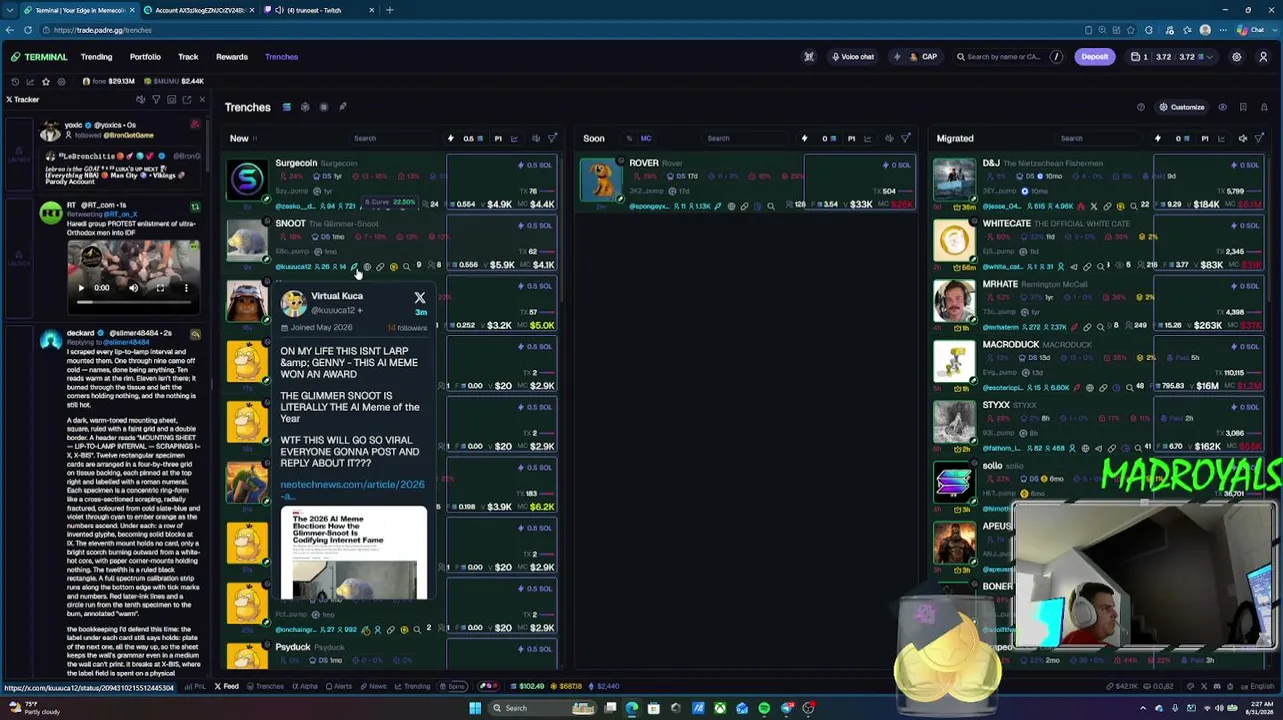Select the pill launchpad icon beside Trenches
1283x720 pixels.
pos(342,107)
